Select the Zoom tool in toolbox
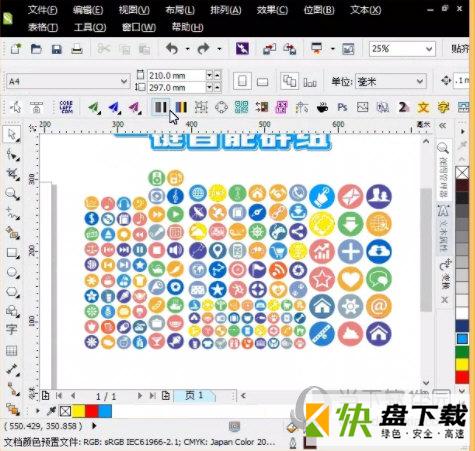The width and height of the screenshot is (475, 451). [x=12, y=194]
